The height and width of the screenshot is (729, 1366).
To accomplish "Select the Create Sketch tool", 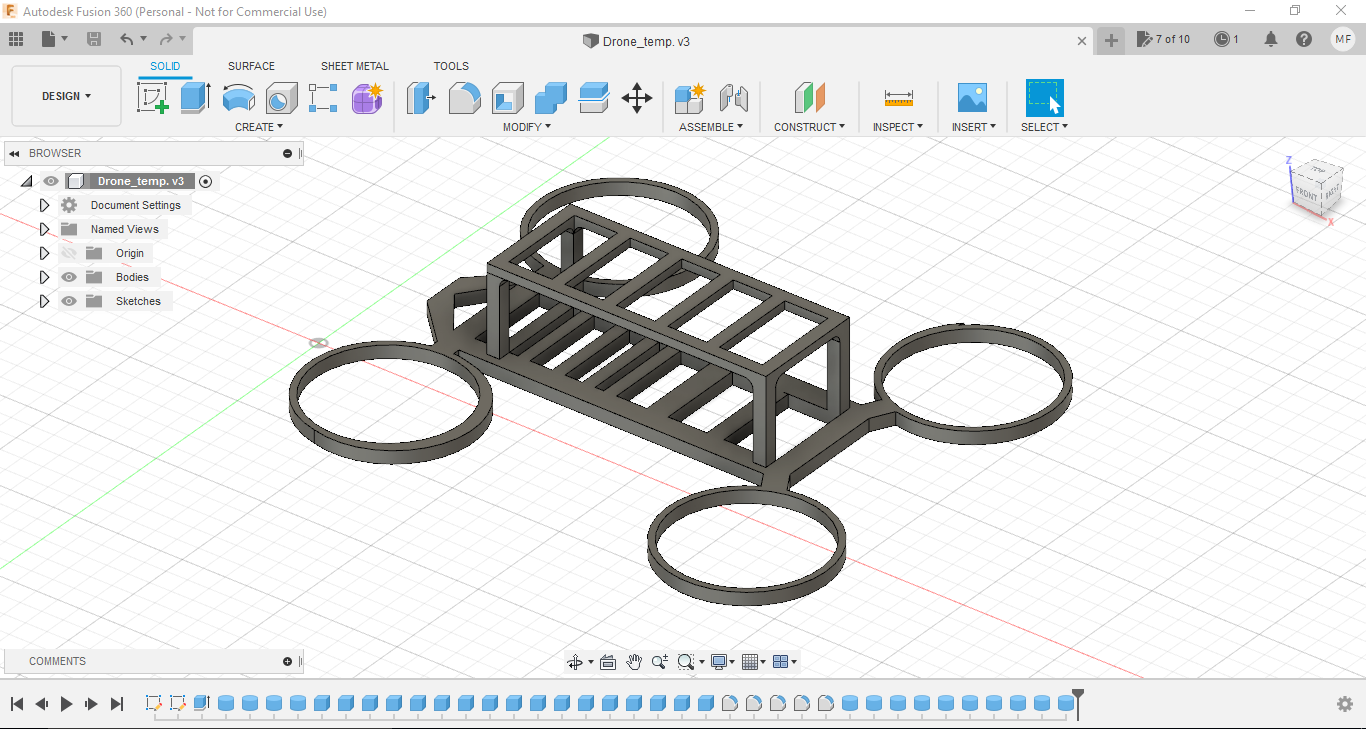I will click(152, 98).
